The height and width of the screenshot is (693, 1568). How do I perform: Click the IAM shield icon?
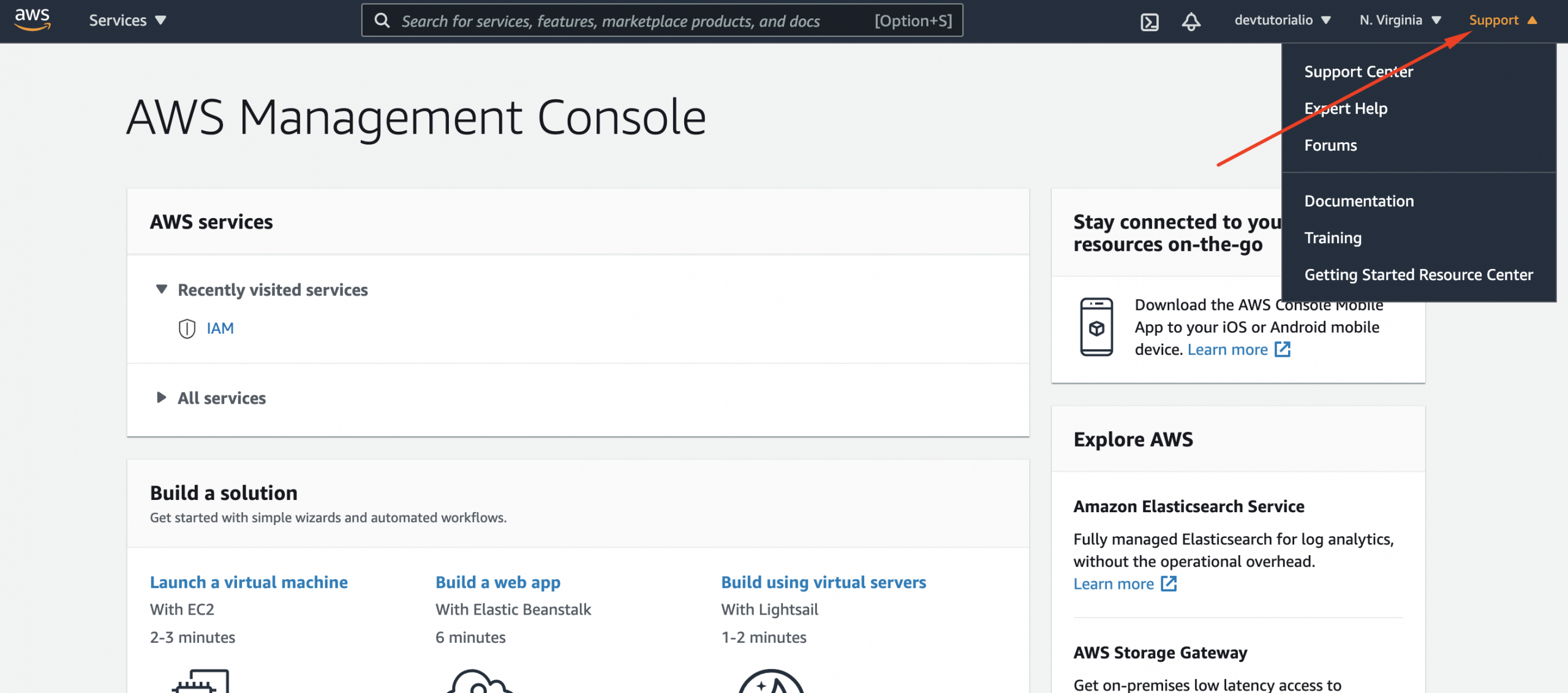(187, 328)
